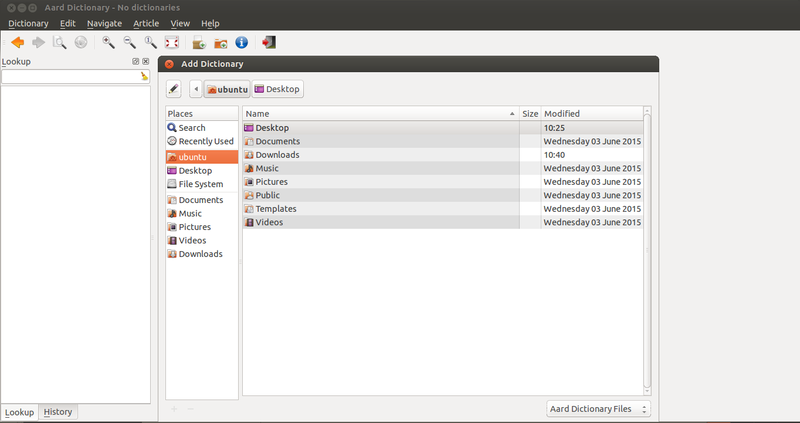The image size is (800, 423).
Task: Click the add directory folder icon
Action: click(220, 42)
